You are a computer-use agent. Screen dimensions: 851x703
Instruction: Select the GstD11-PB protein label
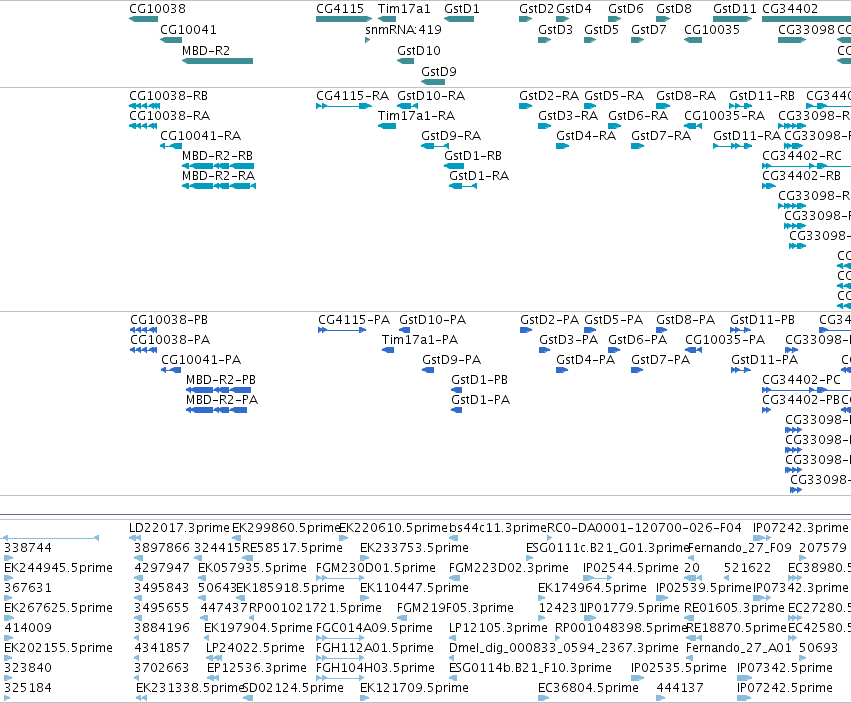(762, 320)
